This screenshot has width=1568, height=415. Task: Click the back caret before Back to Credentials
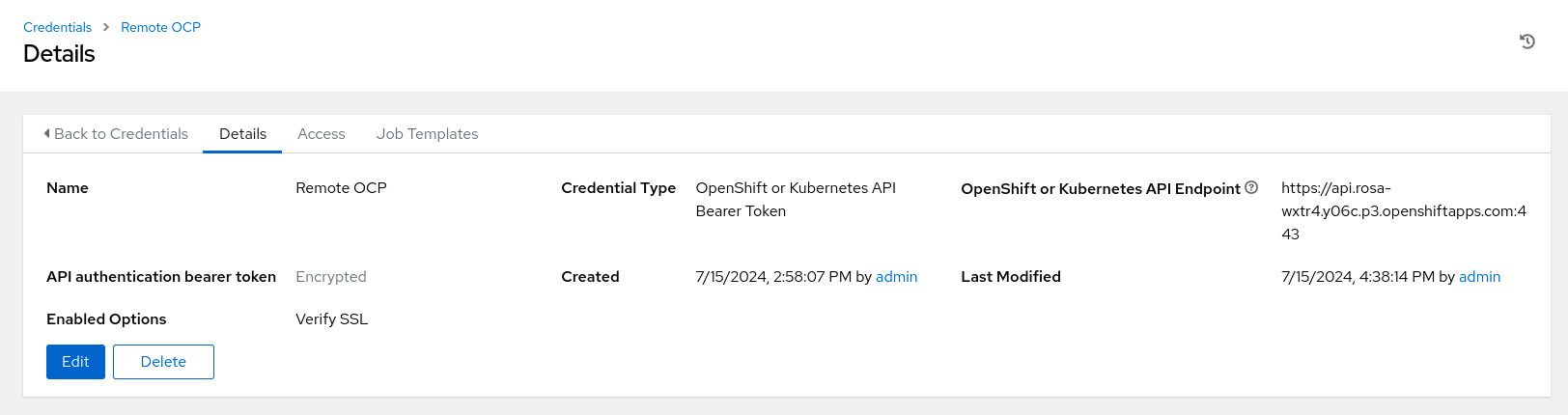[x=46, y=133]
